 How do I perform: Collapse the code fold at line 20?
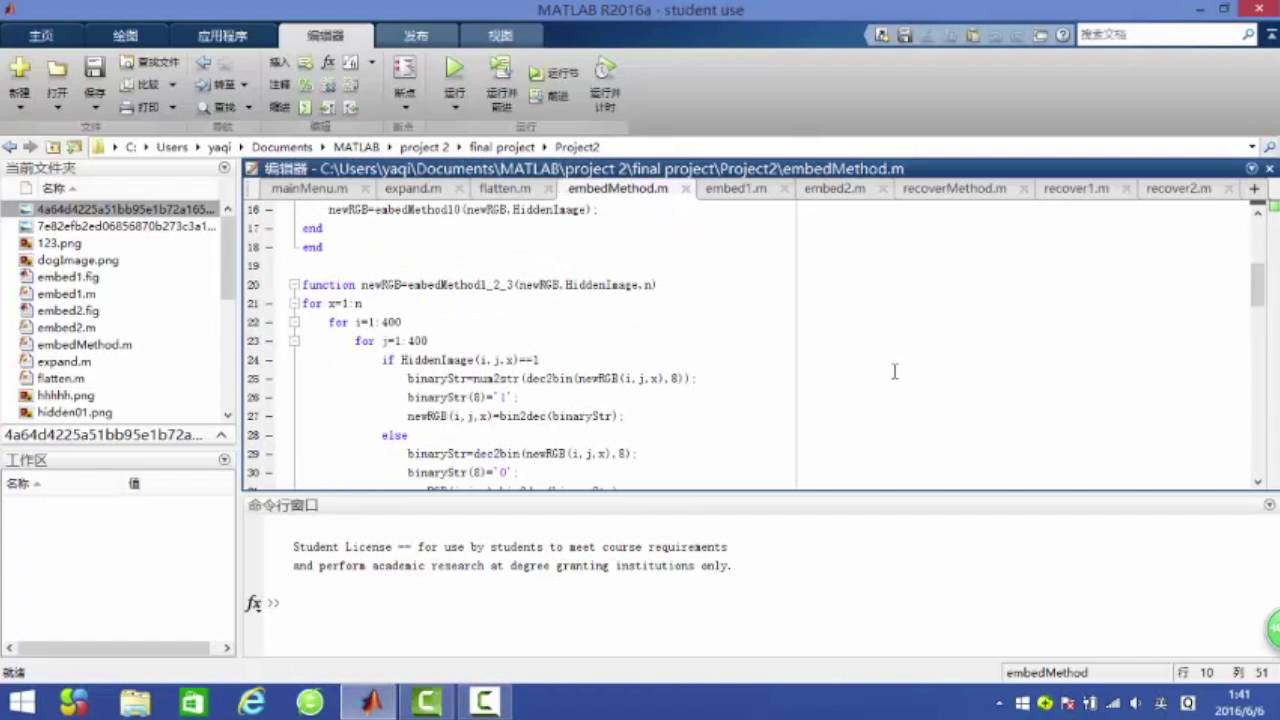(x=294, y=285)
